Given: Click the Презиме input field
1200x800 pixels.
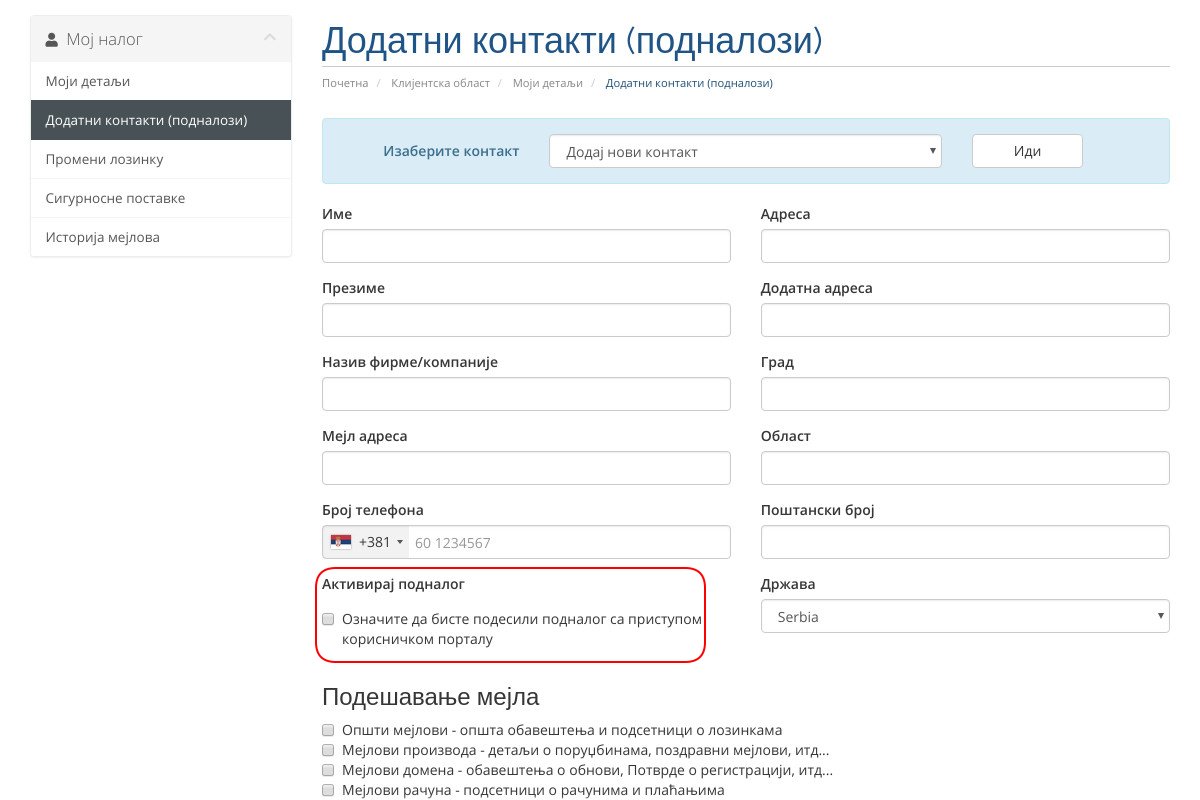Looking at the screenshot, I should 526,320.
